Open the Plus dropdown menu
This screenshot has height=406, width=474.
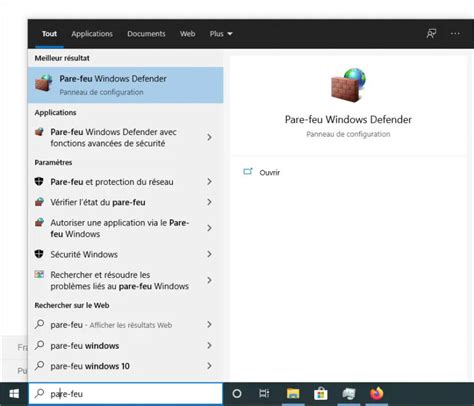click(x=221, y=34)
